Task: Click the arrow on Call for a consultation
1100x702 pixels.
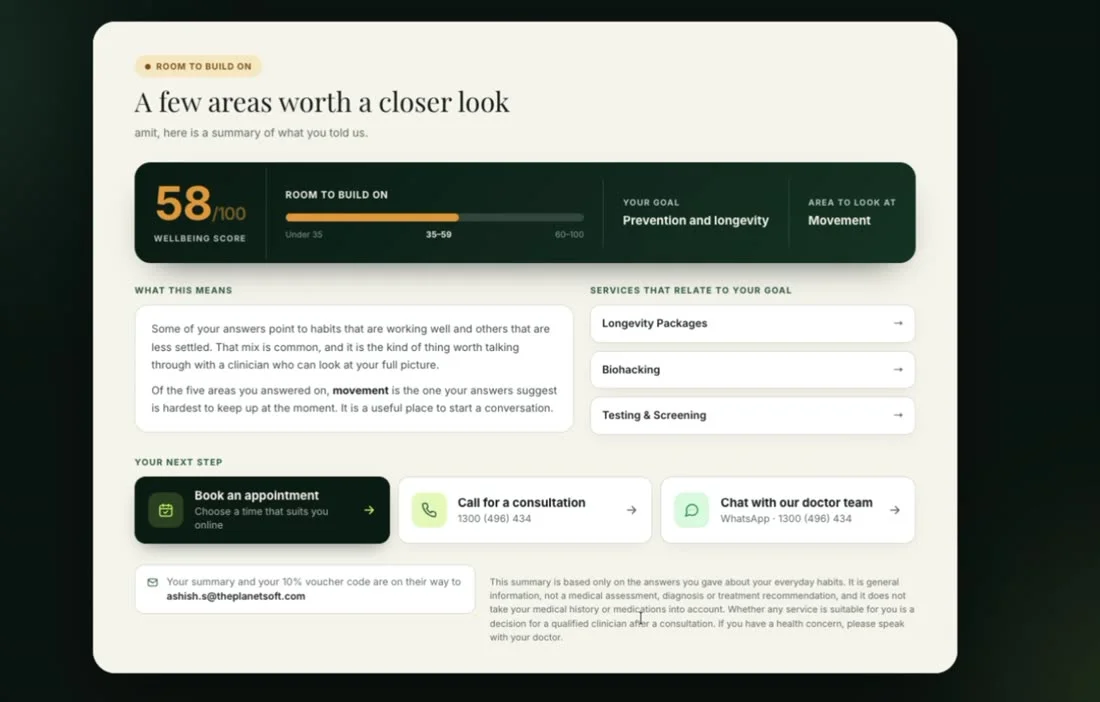Action: (x=631, y=510)
